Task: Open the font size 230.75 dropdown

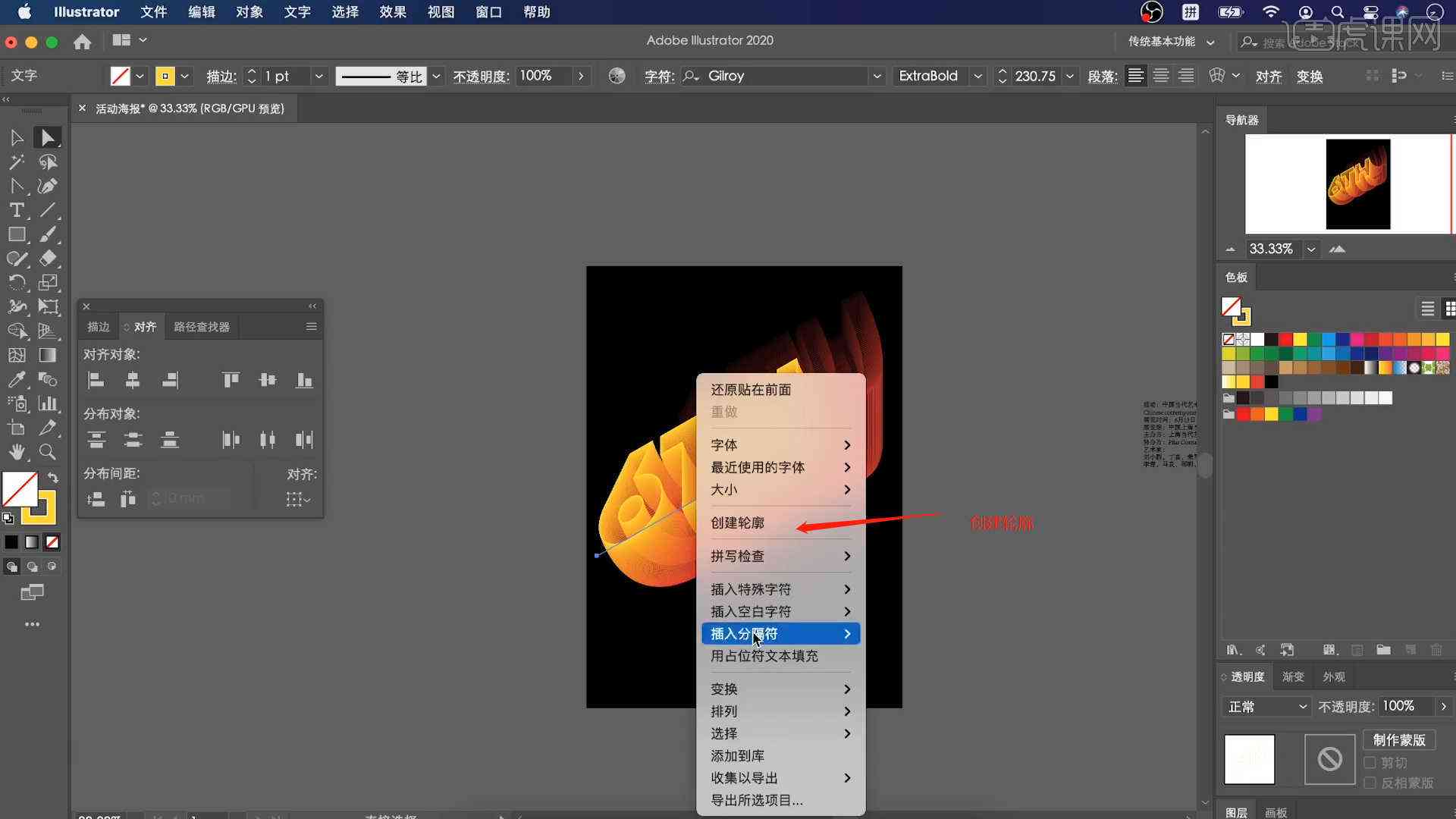Action: (x=1070, y=76)
